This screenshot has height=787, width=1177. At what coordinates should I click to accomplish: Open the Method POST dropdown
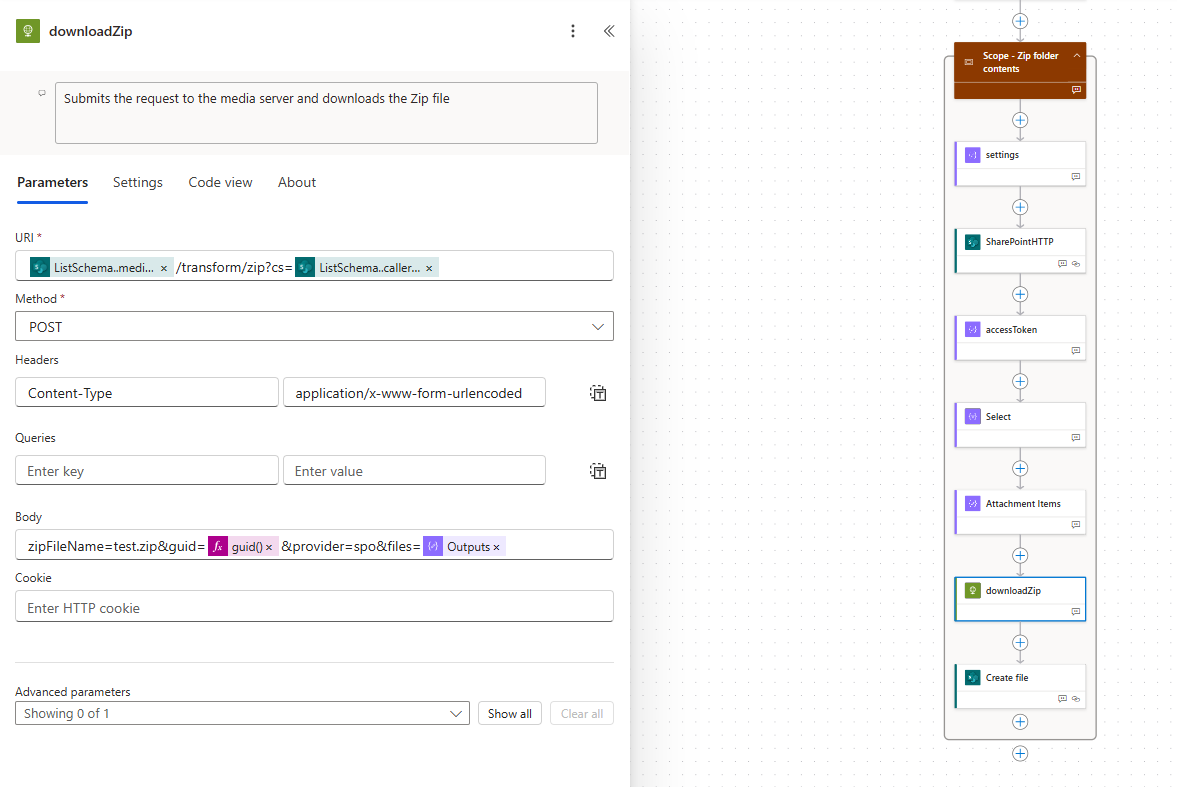point(314,326)
